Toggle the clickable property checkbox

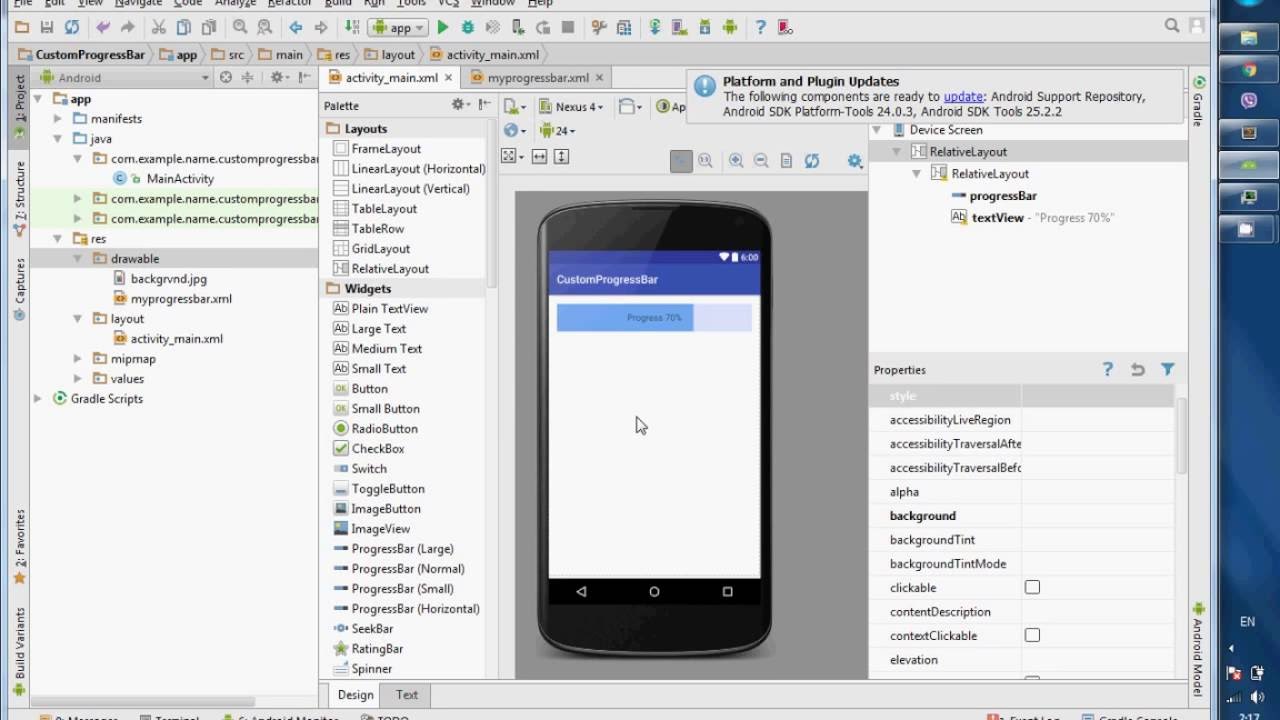(1032, 587)
